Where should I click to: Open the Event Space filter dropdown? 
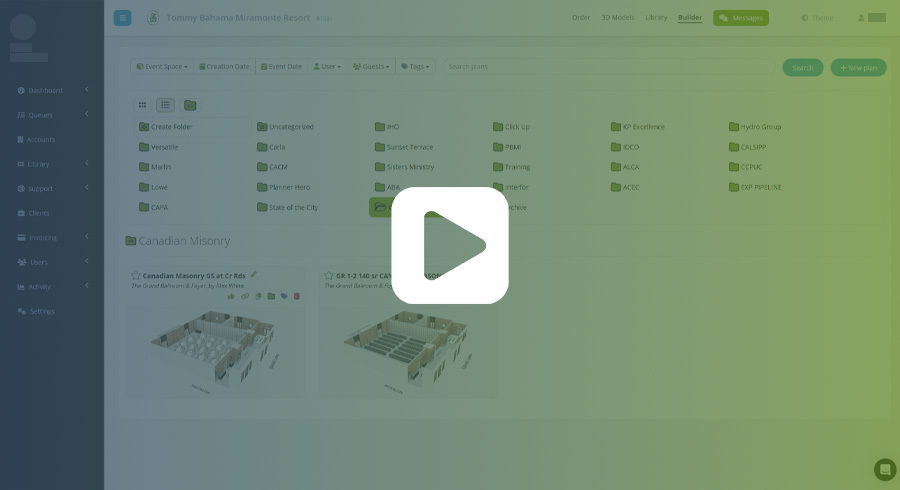click(160, 67)
